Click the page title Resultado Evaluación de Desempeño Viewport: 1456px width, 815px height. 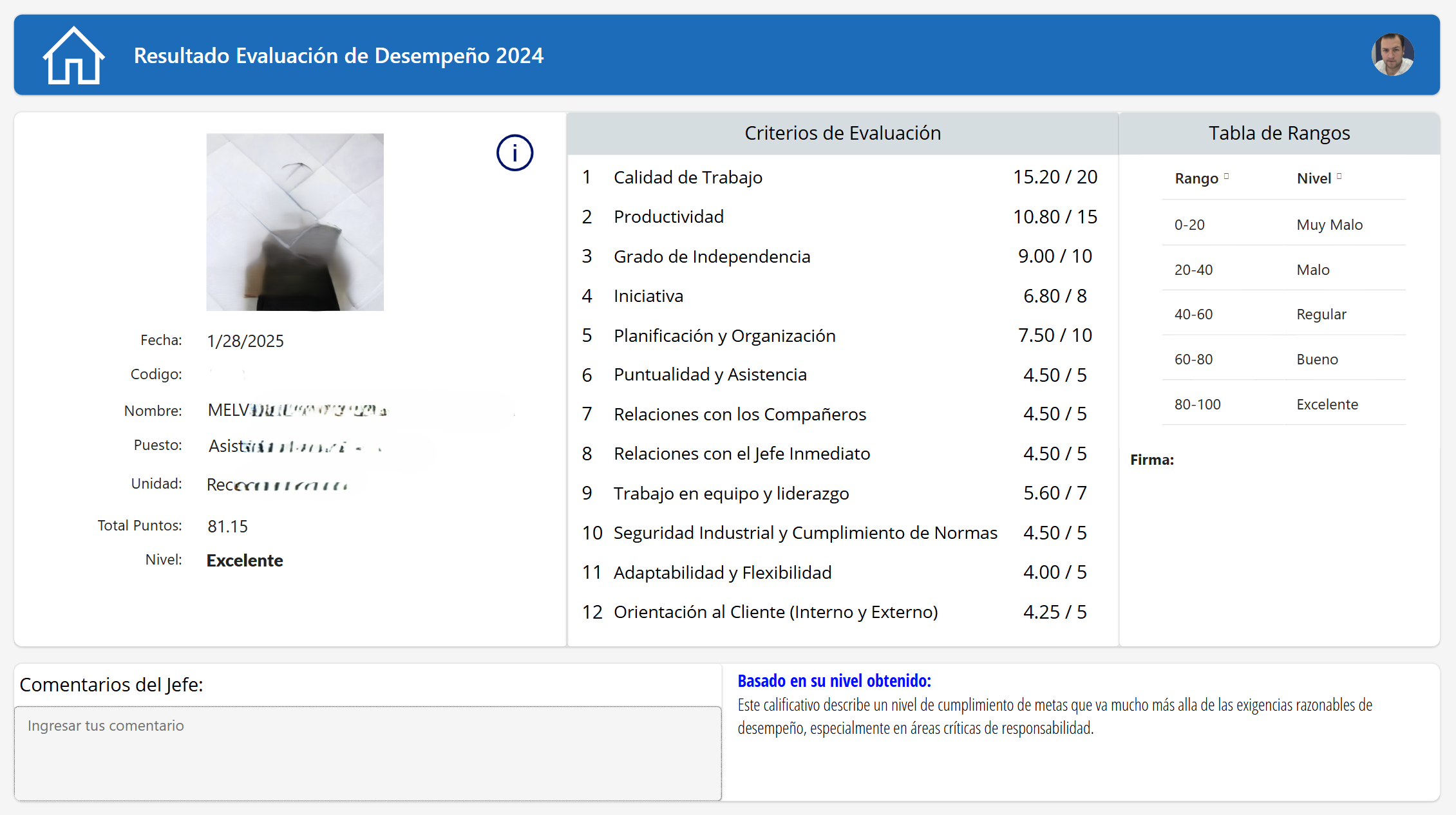tap(339, 56)
